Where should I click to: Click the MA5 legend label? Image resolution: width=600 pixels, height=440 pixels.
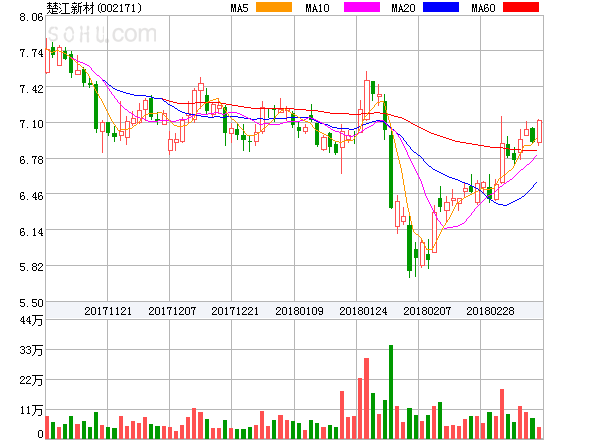(239, 8)
